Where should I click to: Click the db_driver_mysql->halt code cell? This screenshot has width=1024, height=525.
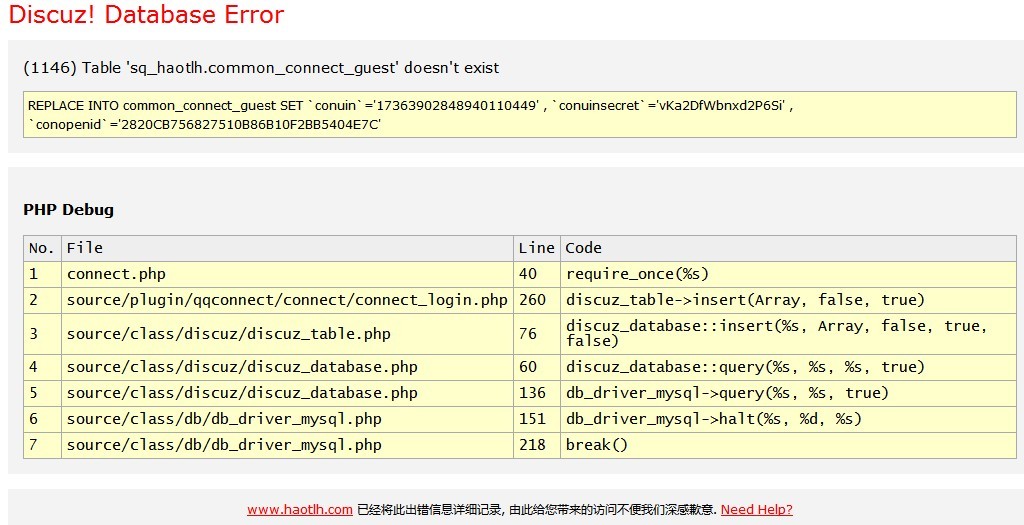pos(713,419)
